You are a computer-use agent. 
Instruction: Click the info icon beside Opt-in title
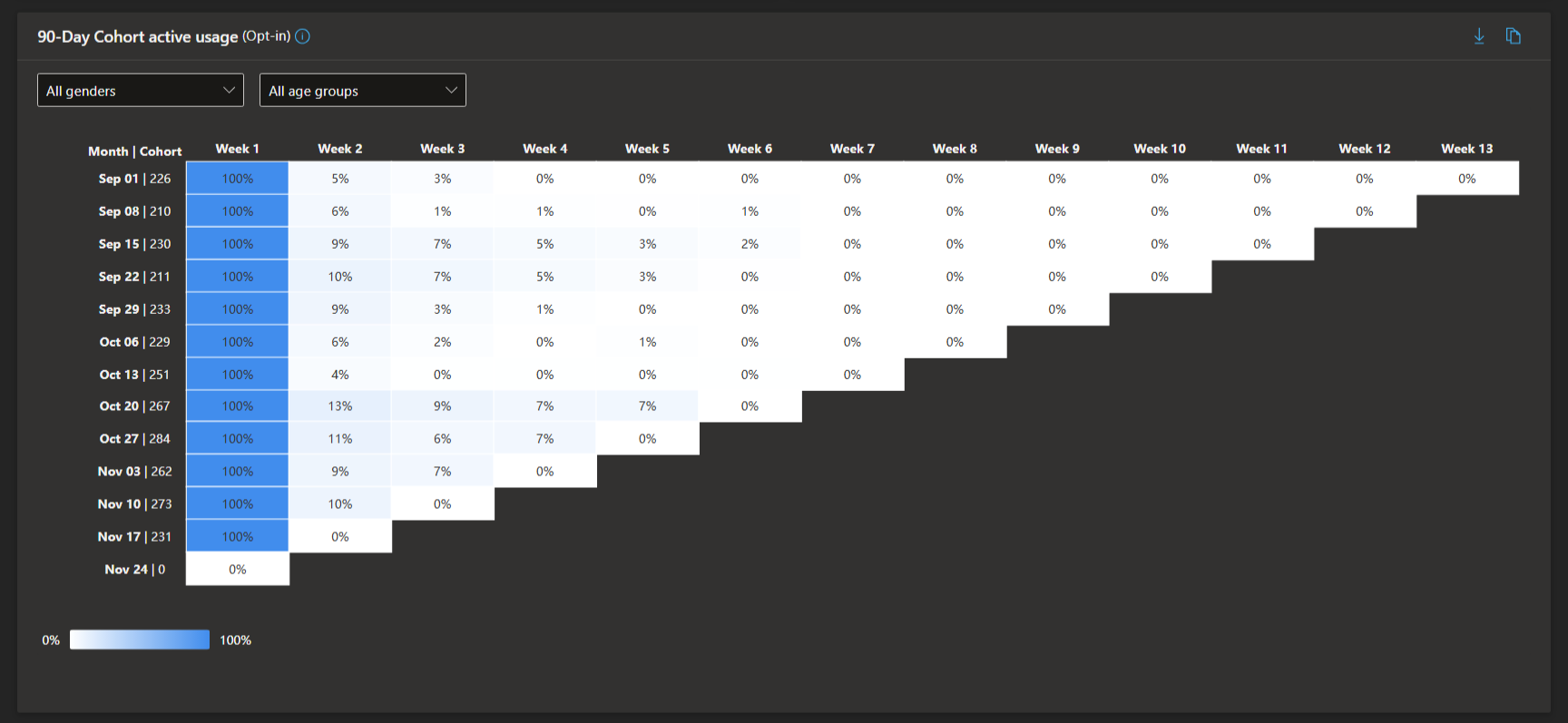pyautogui.click(x=303, y=36)
